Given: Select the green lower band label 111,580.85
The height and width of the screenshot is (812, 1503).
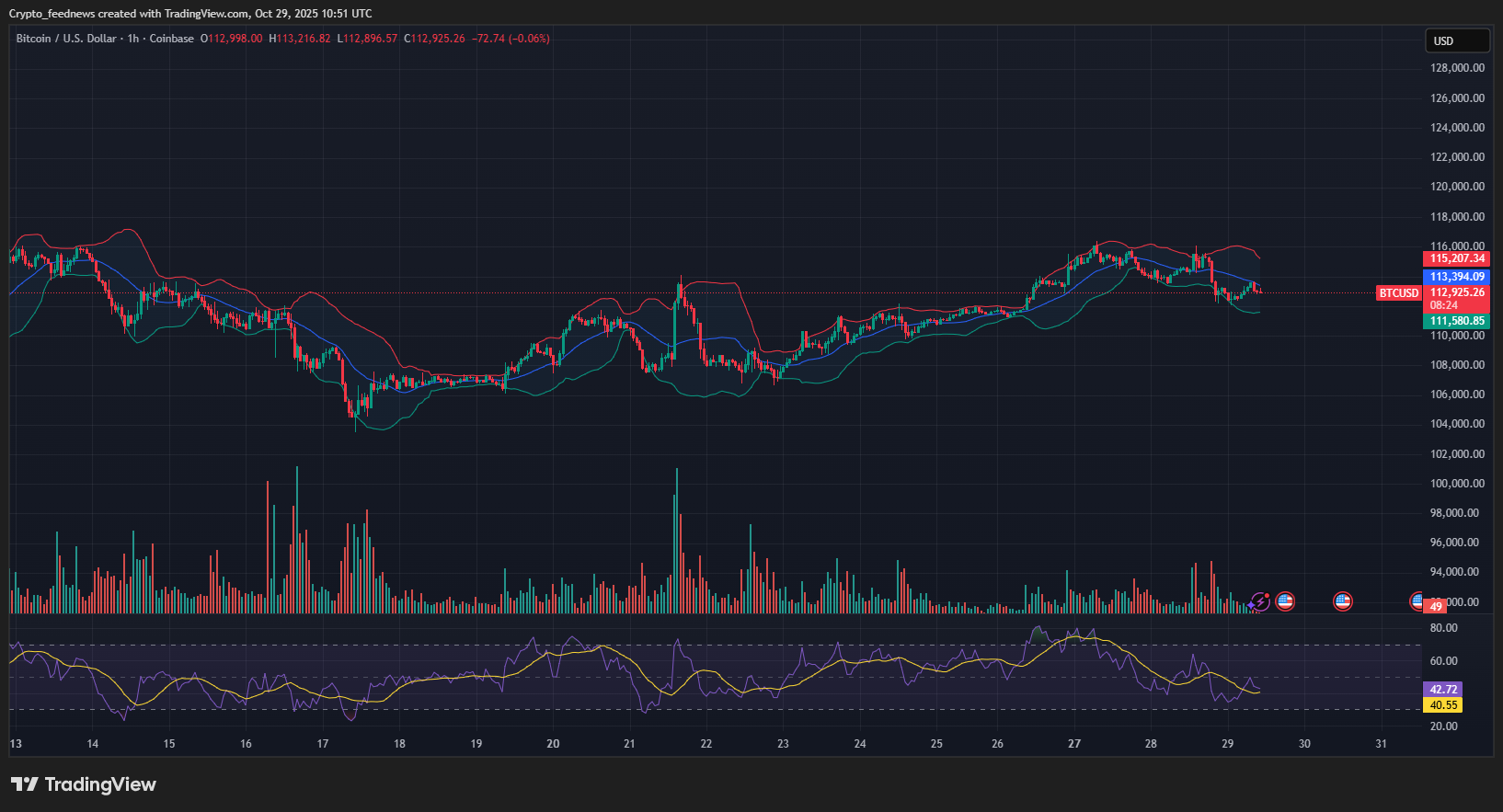Looking at the screenshot, I should 1457,321.
